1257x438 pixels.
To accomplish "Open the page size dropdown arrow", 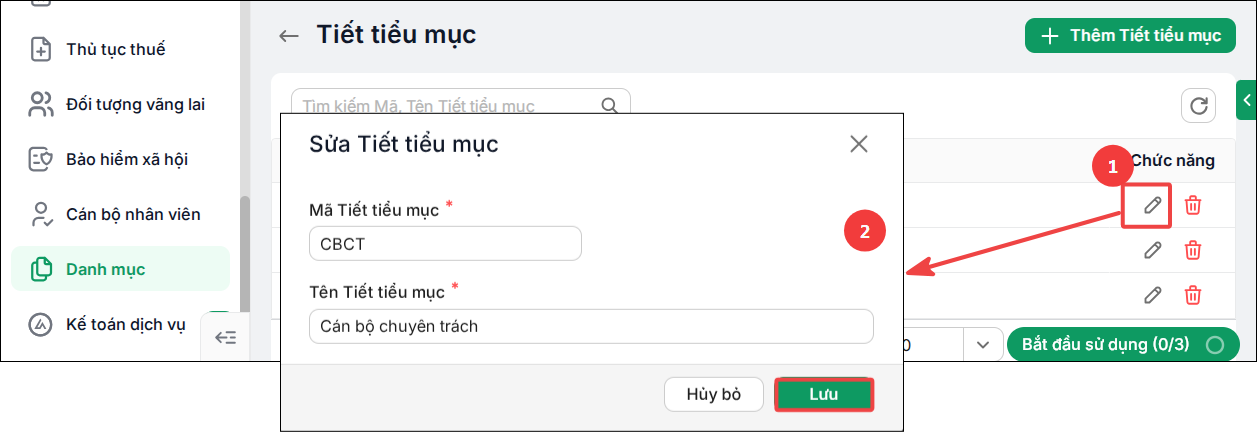I will pyautogui.click(x=982, y=345).
